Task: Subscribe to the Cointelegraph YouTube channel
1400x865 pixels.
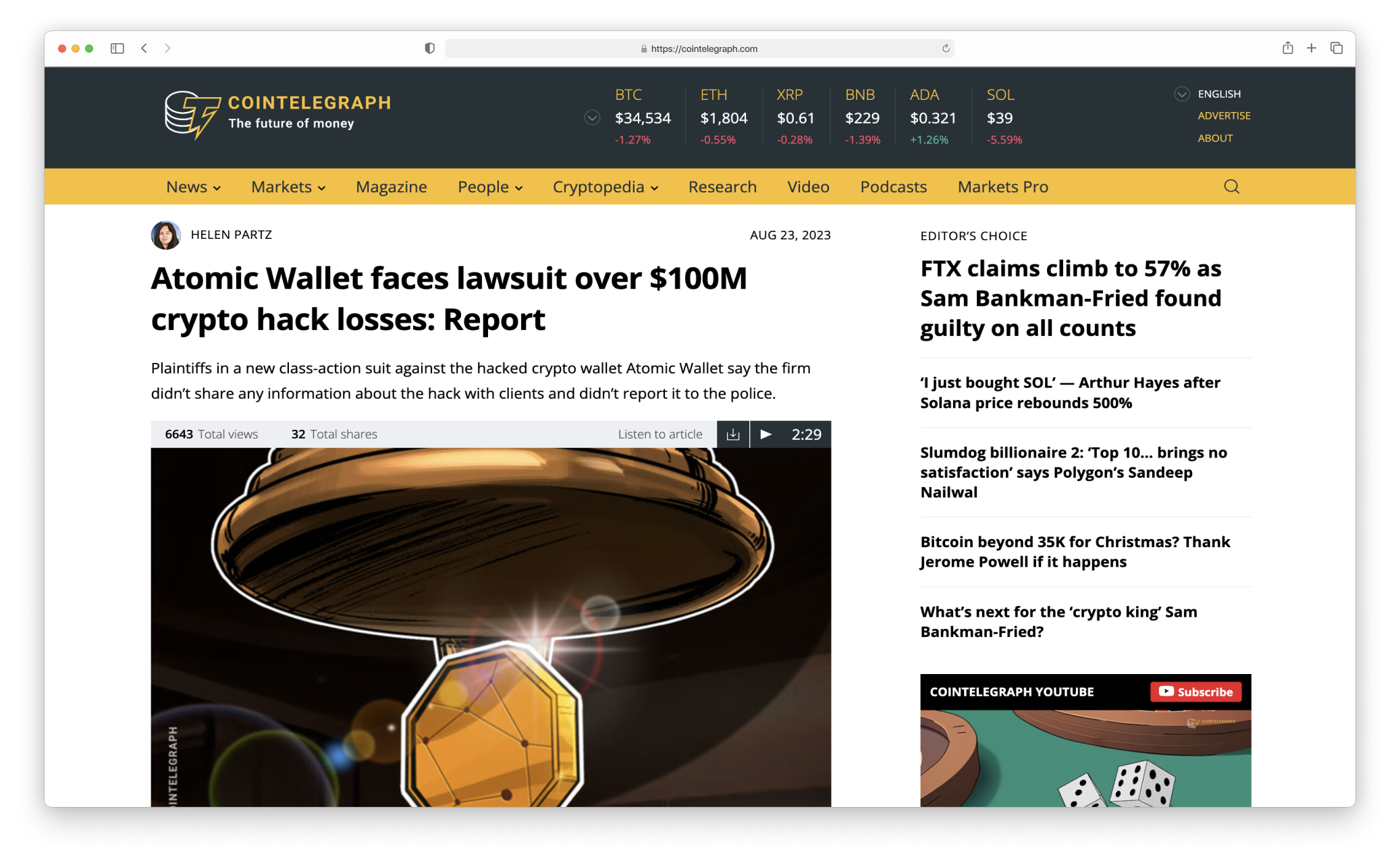Action: pos(1195,692)
